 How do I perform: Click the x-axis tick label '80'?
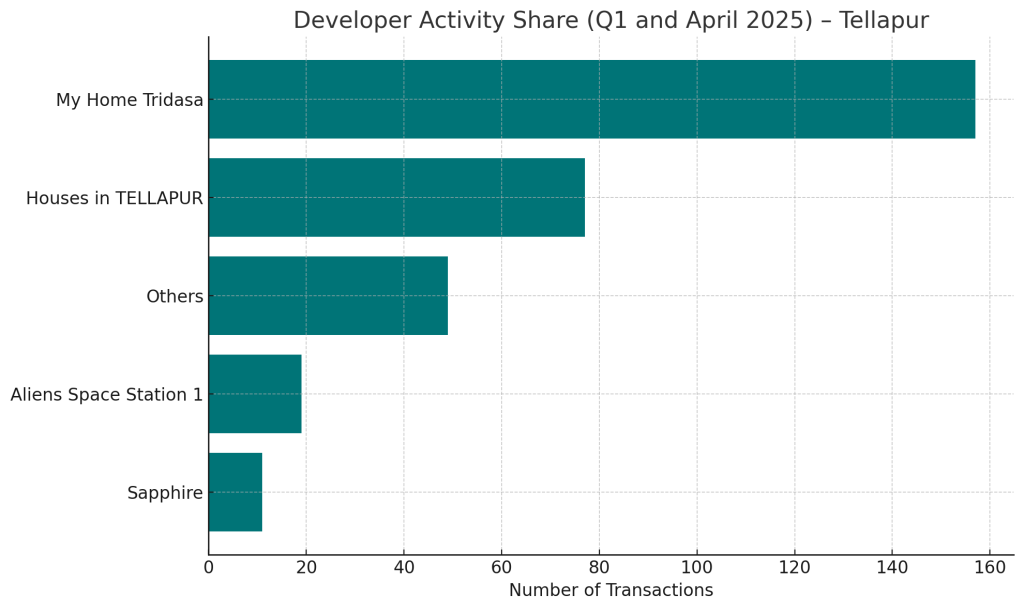point(599,568)
